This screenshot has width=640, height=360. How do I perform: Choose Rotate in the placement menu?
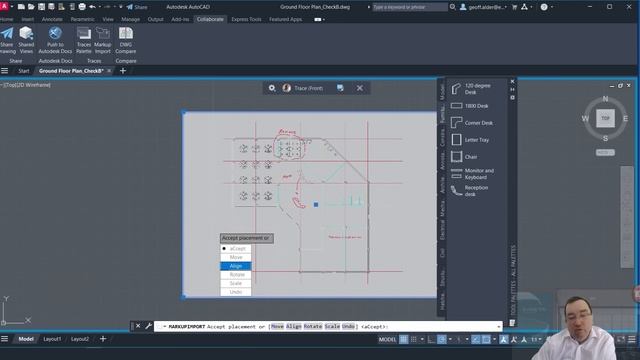click(x=236, y=275)
